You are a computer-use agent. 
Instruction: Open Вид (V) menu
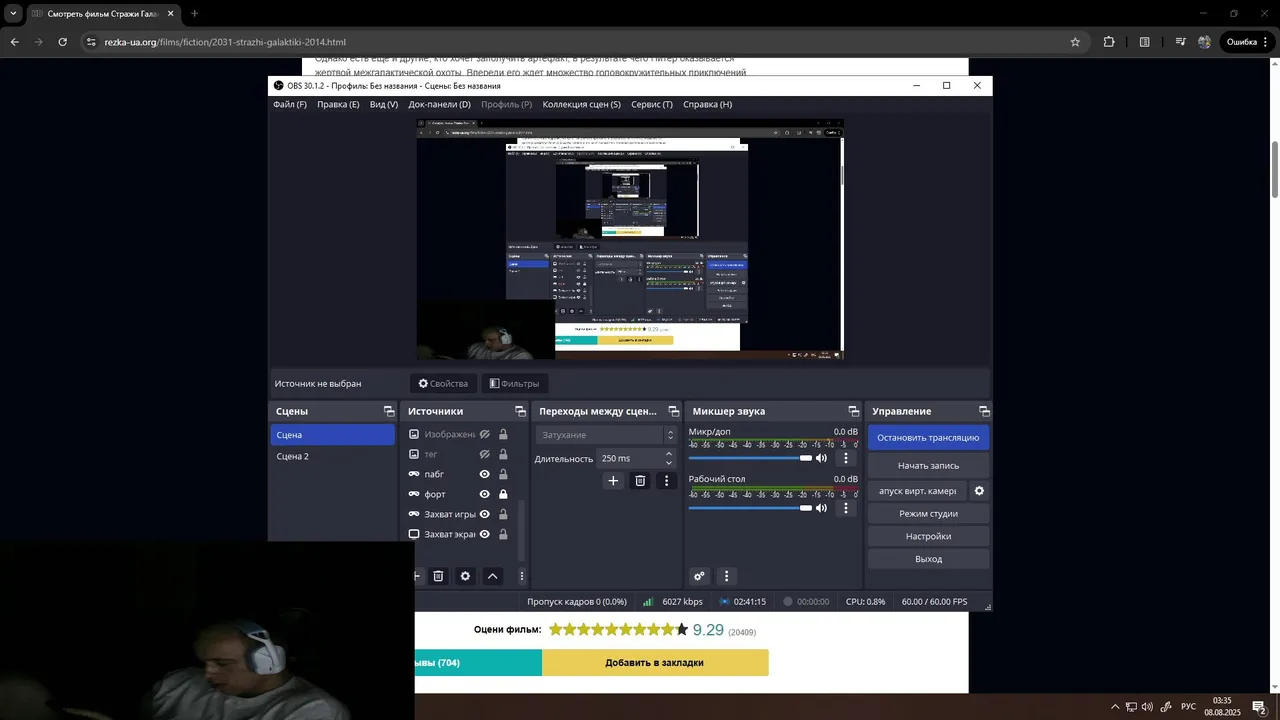[384, 104]
